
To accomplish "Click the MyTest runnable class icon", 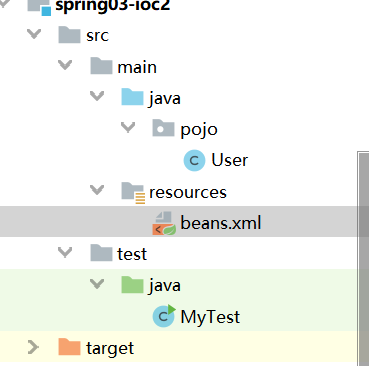I will tap(164, 316).
